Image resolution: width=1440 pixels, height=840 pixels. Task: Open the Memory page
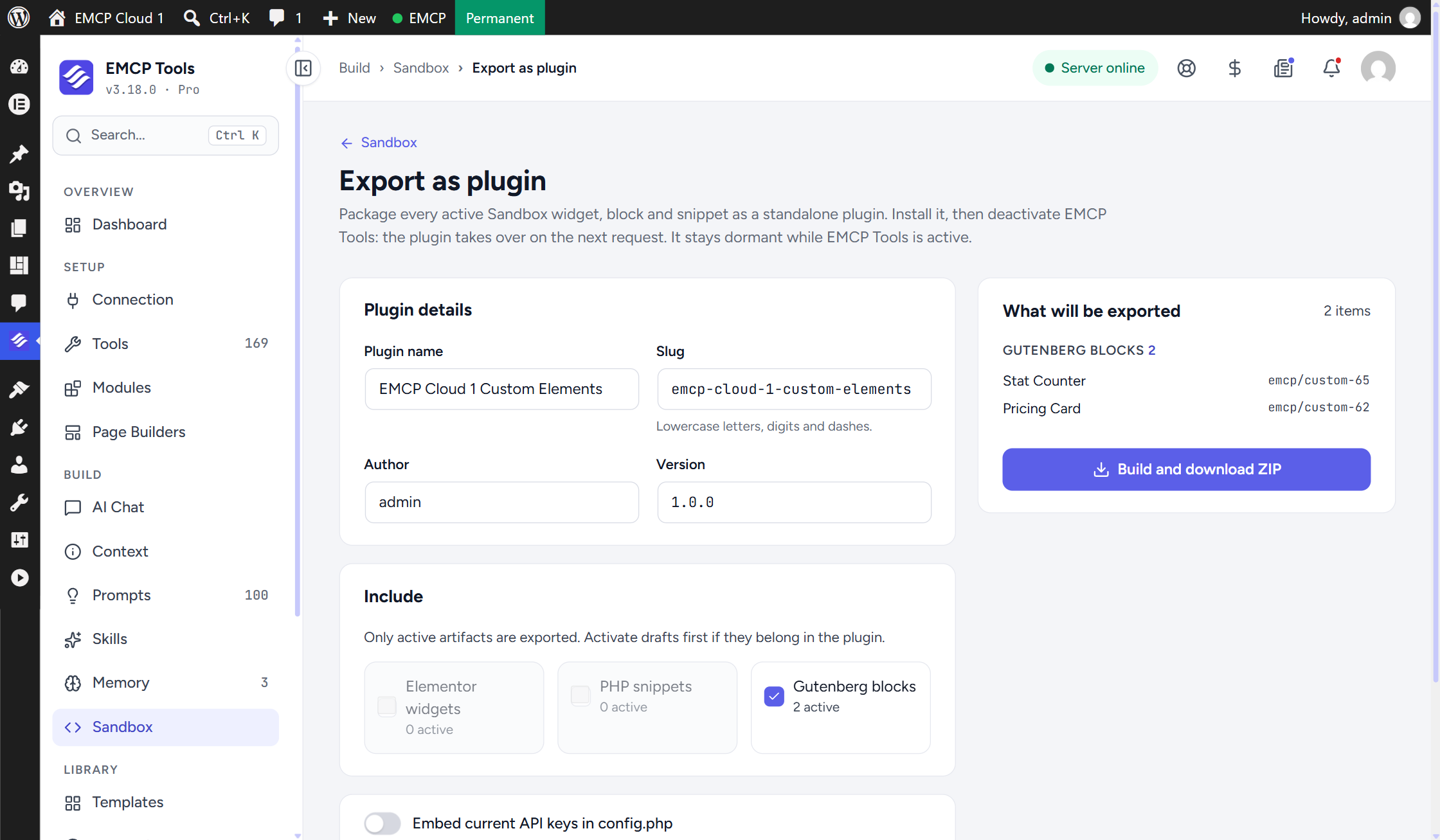(165, 683)
